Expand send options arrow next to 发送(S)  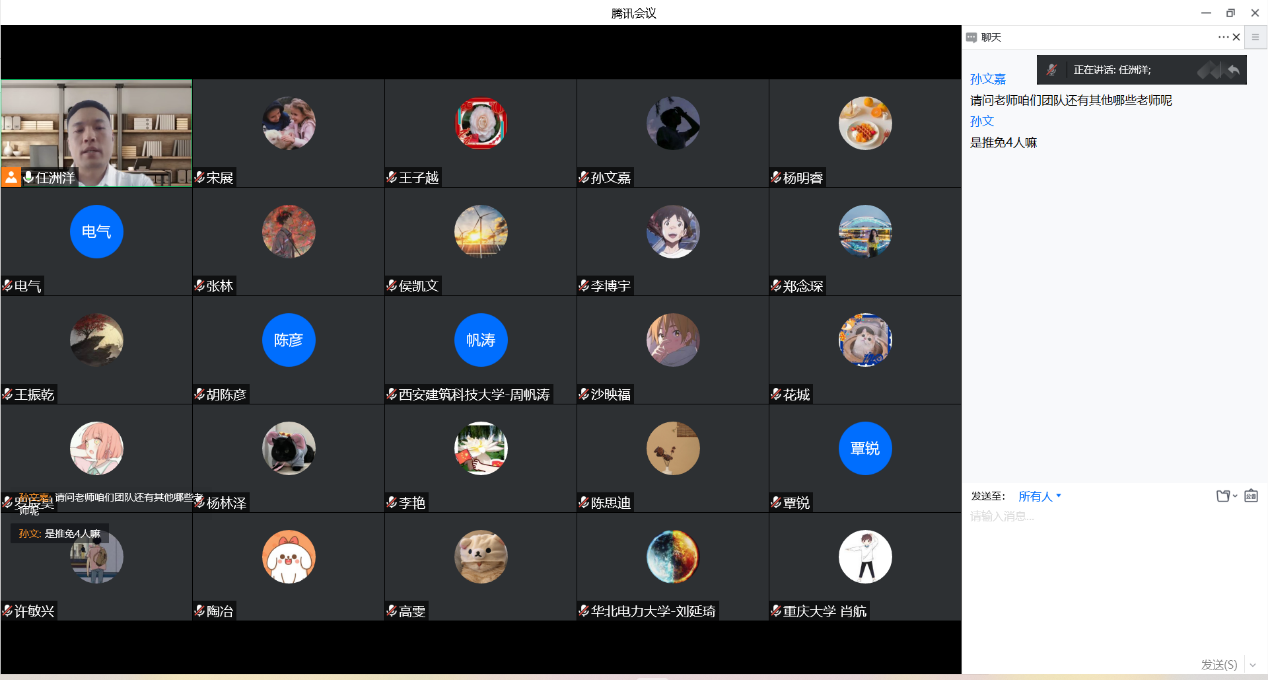coord(1252,665)
